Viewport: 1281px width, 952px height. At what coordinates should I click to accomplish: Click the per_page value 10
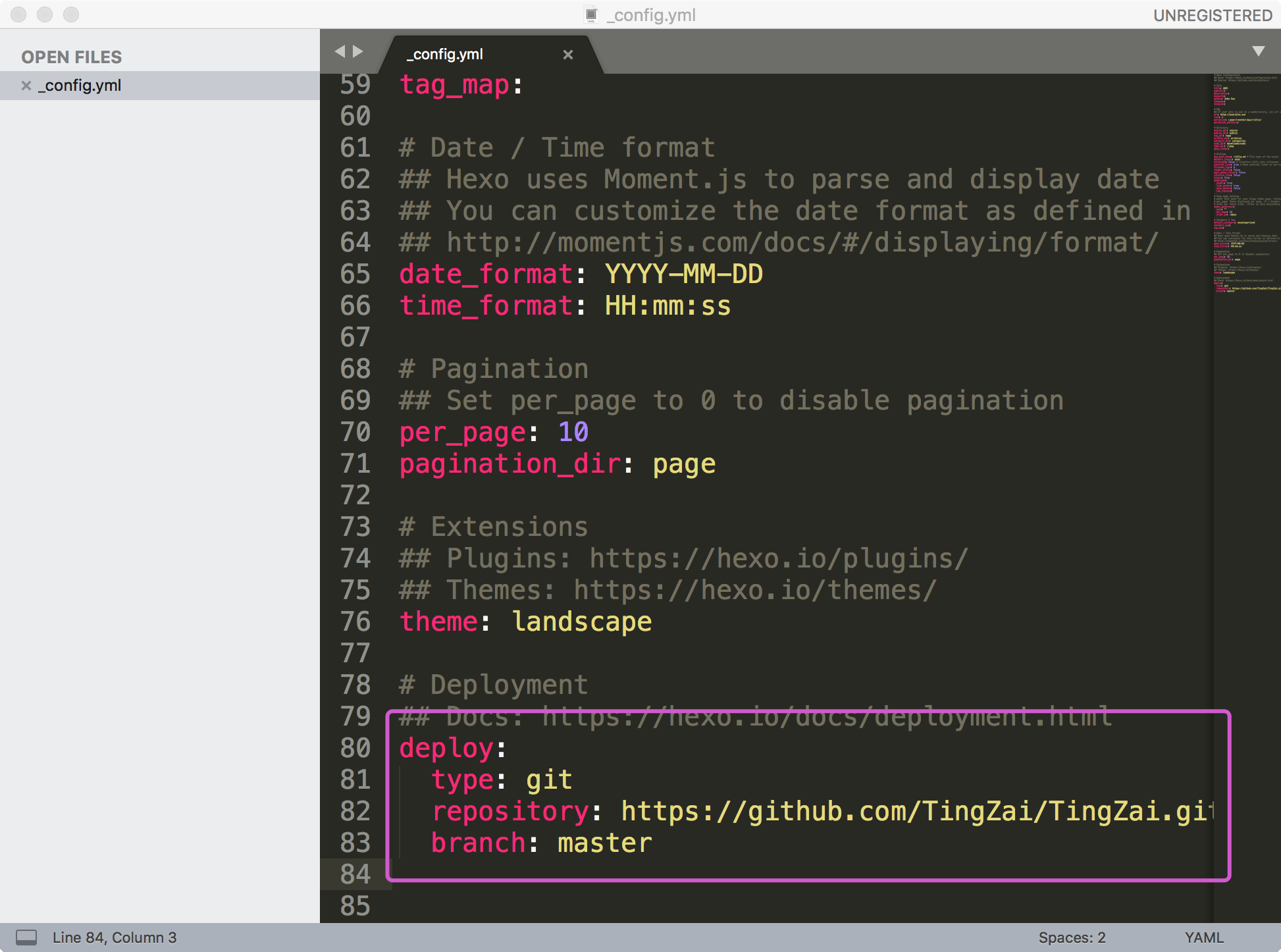(573, 433)
